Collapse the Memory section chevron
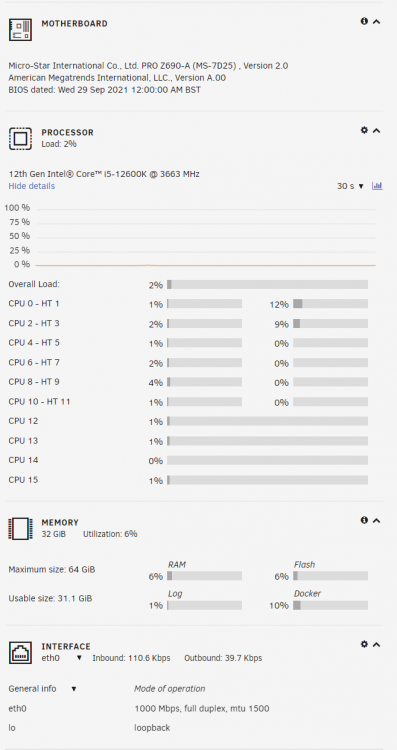397x750 pixels. tap(376, 520)
